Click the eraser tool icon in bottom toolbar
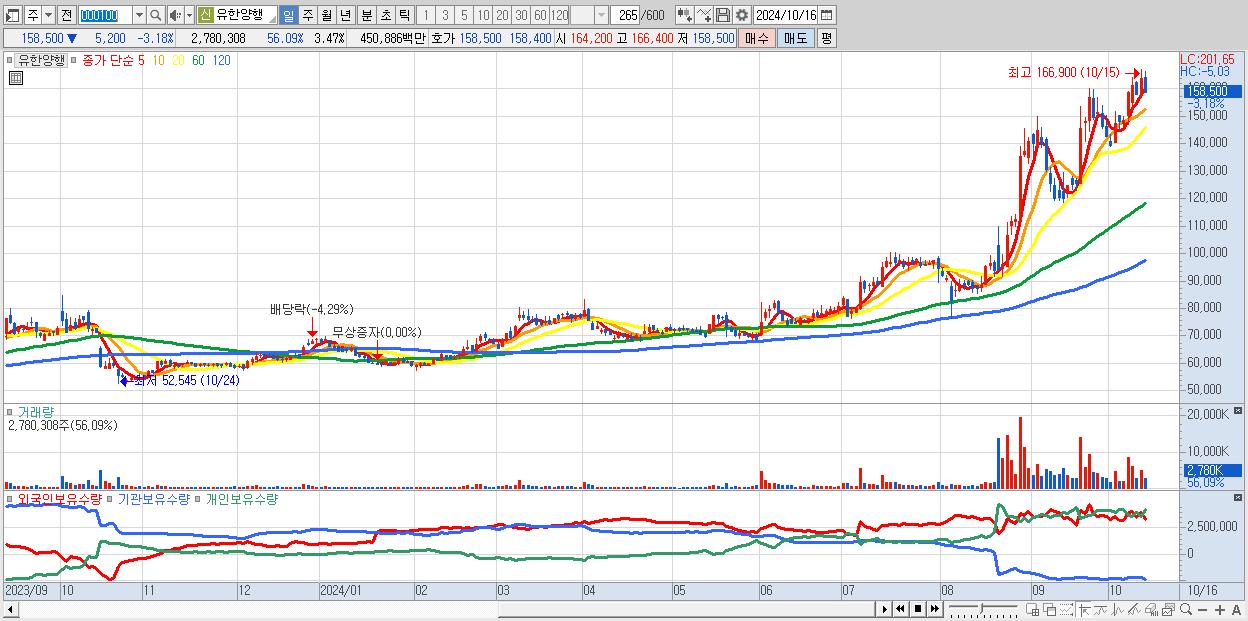 tap(1152, 610)
